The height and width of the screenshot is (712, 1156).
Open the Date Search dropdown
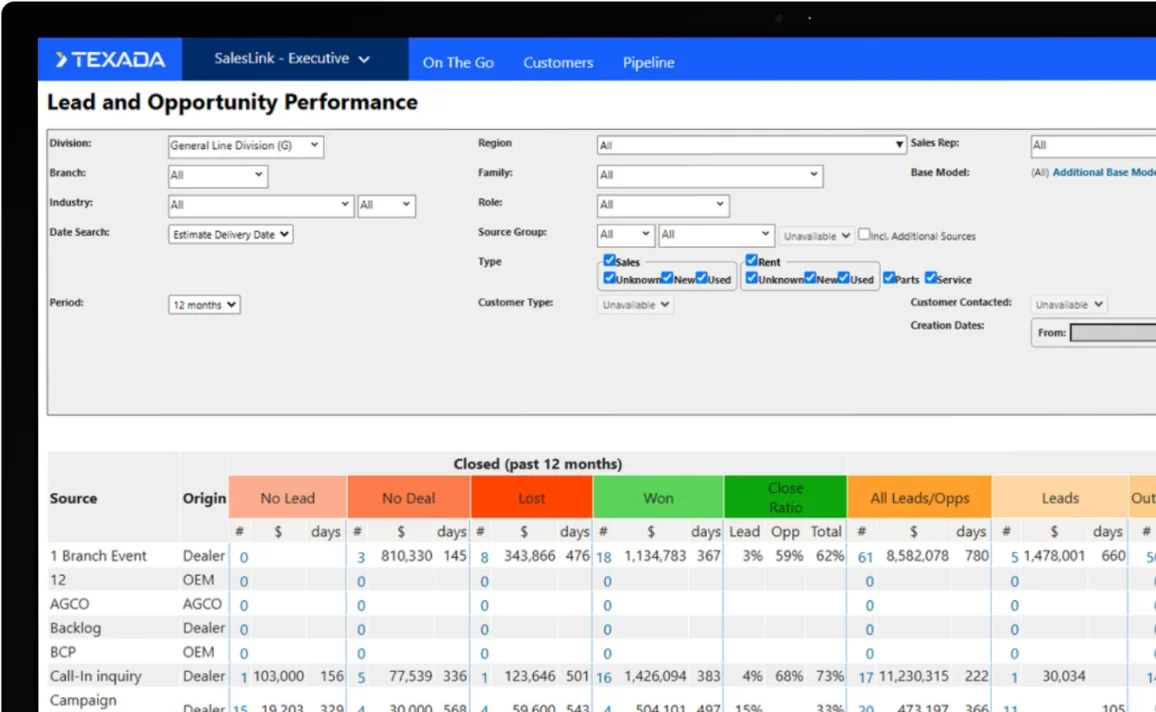pyautogui.click(x=230, y=234)
